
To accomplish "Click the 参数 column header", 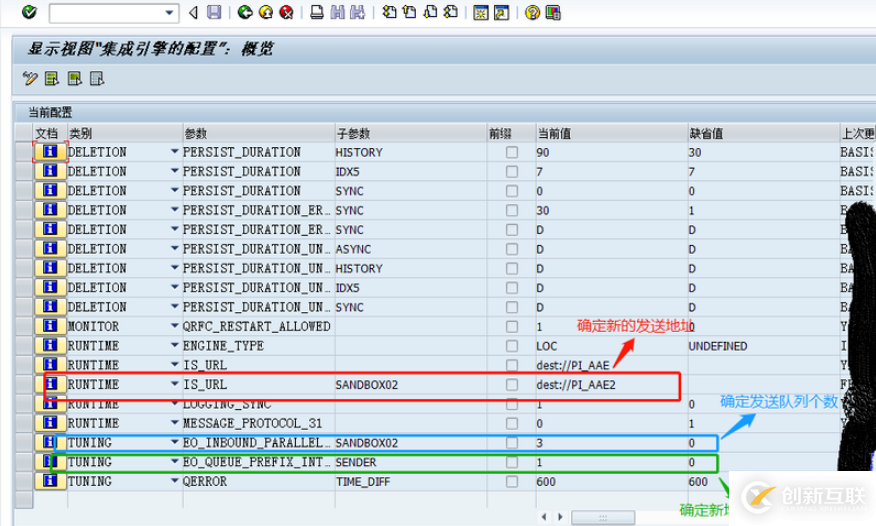I will coord(259,133).
